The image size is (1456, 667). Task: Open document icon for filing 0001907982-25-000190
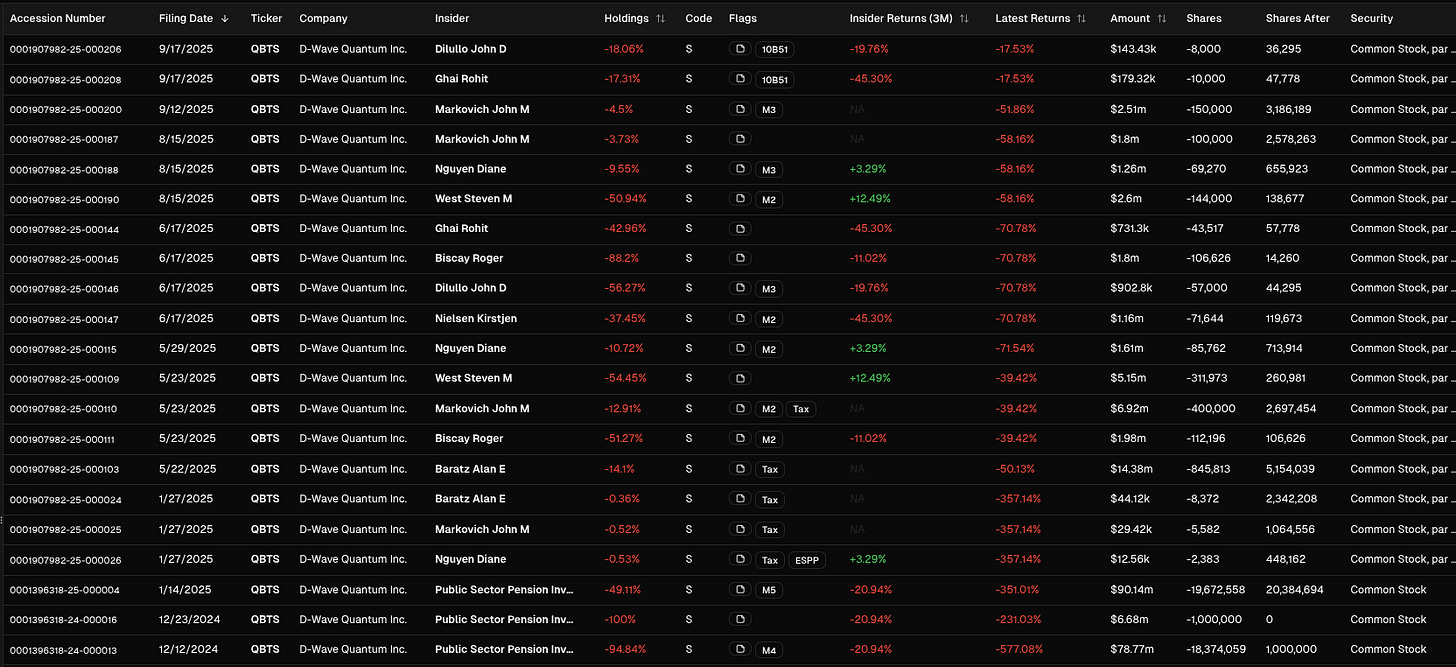[740, 199]
